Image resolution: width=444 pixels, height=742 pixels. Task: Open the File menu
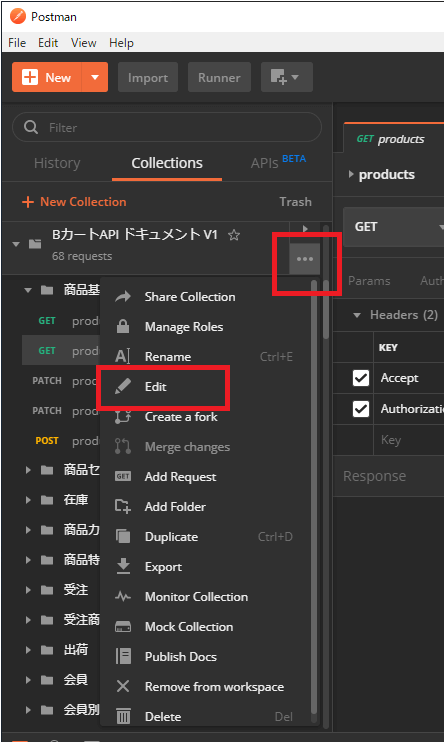pos(17,43)
